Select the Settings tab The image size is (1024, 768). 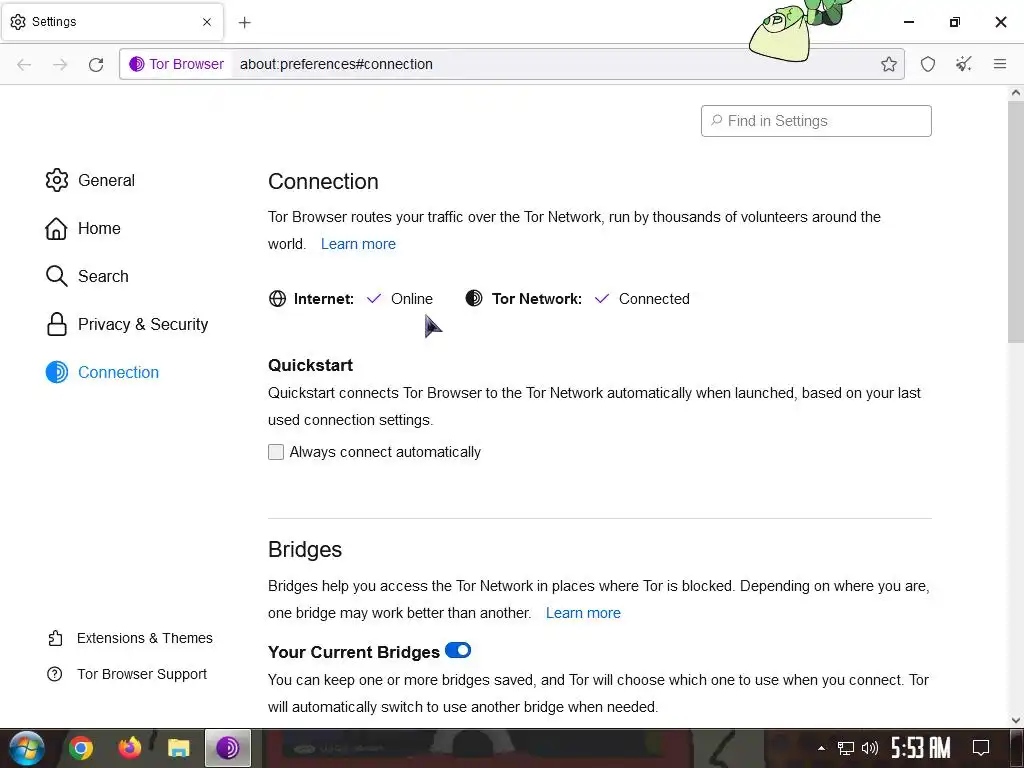112,22
